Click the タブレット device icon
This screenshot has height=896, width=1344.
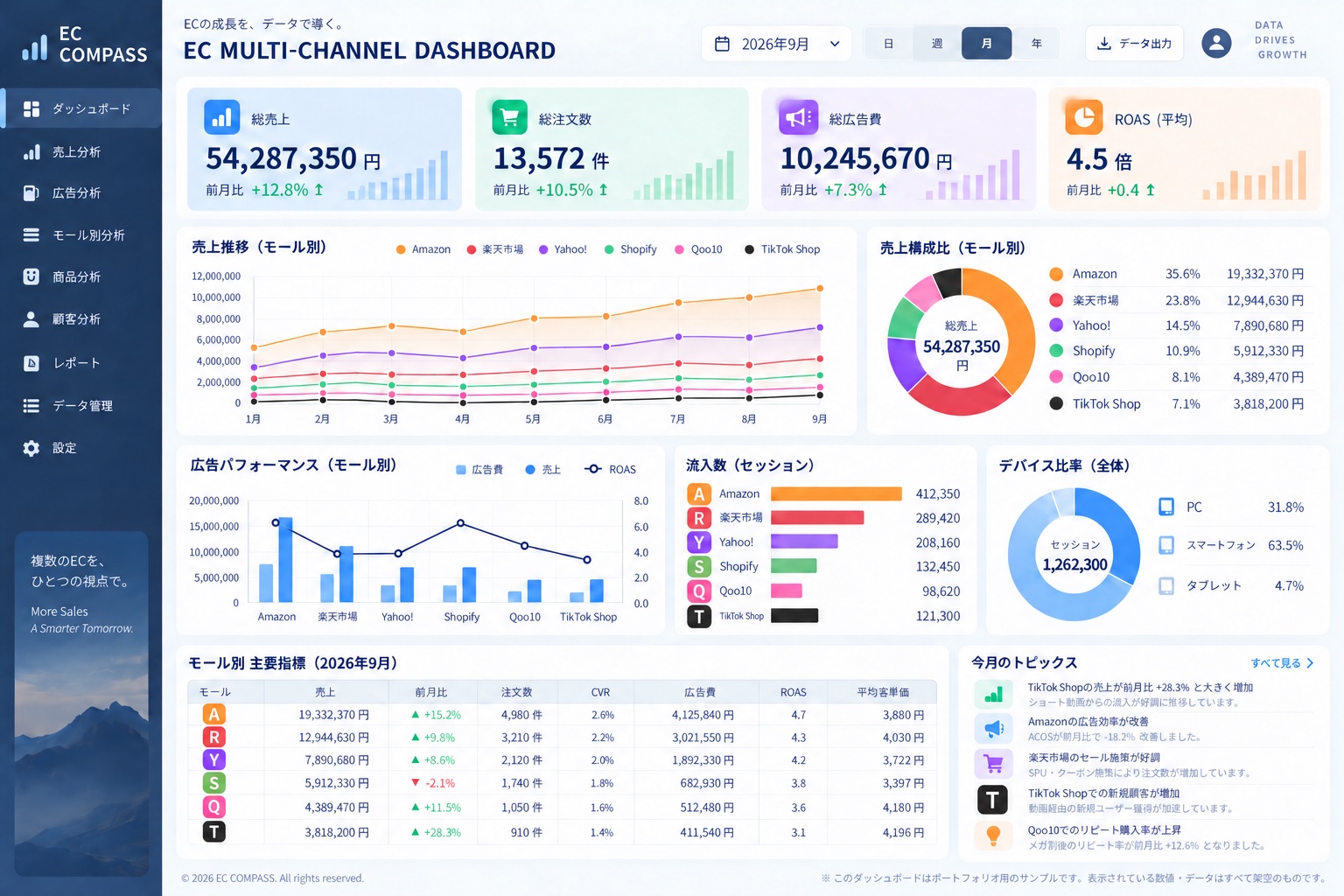coord(1166,585)
